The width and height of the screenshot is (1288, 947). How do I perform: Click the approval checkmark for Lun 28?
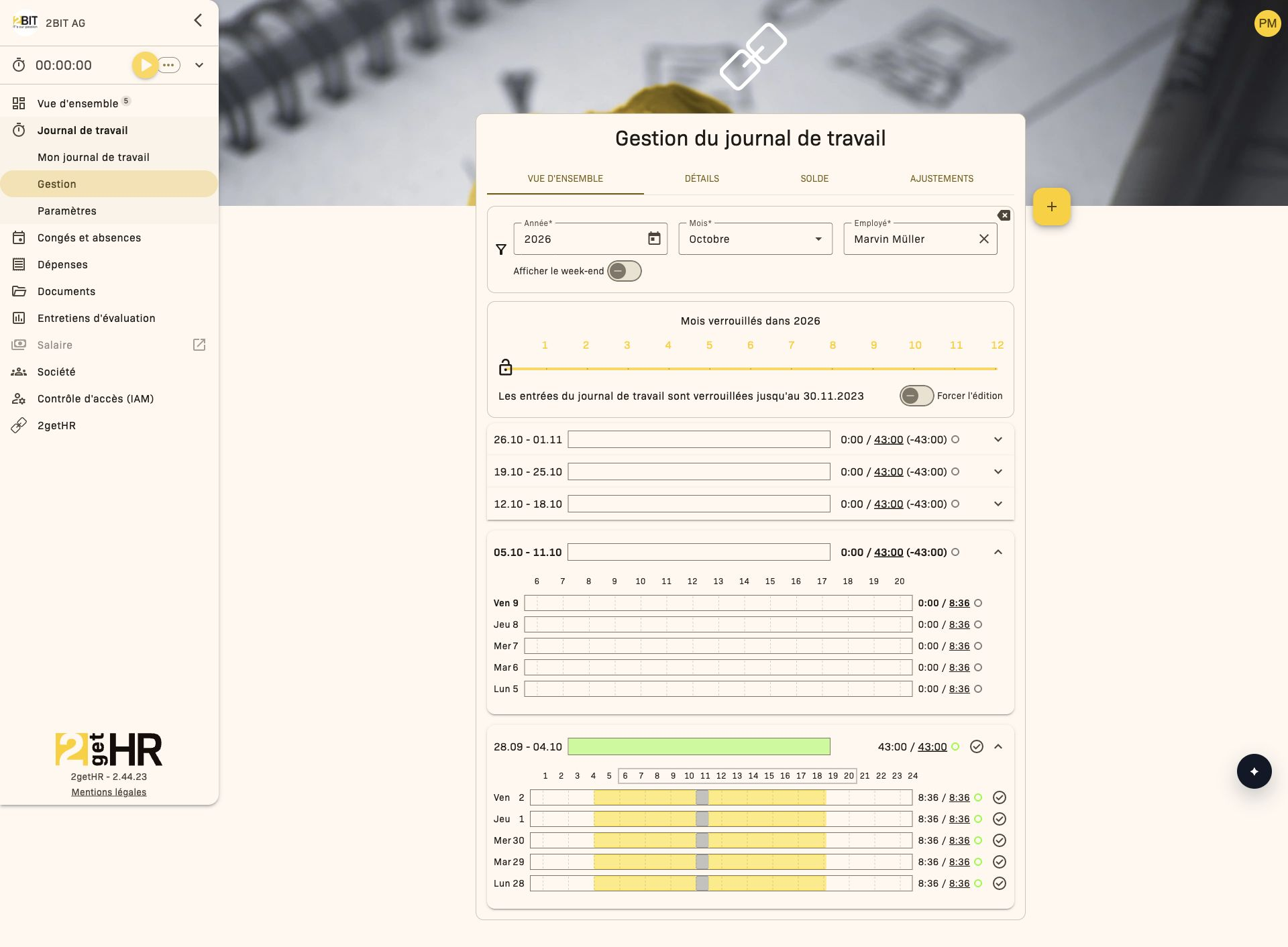pyautogui.click(x=1000, y=883)
